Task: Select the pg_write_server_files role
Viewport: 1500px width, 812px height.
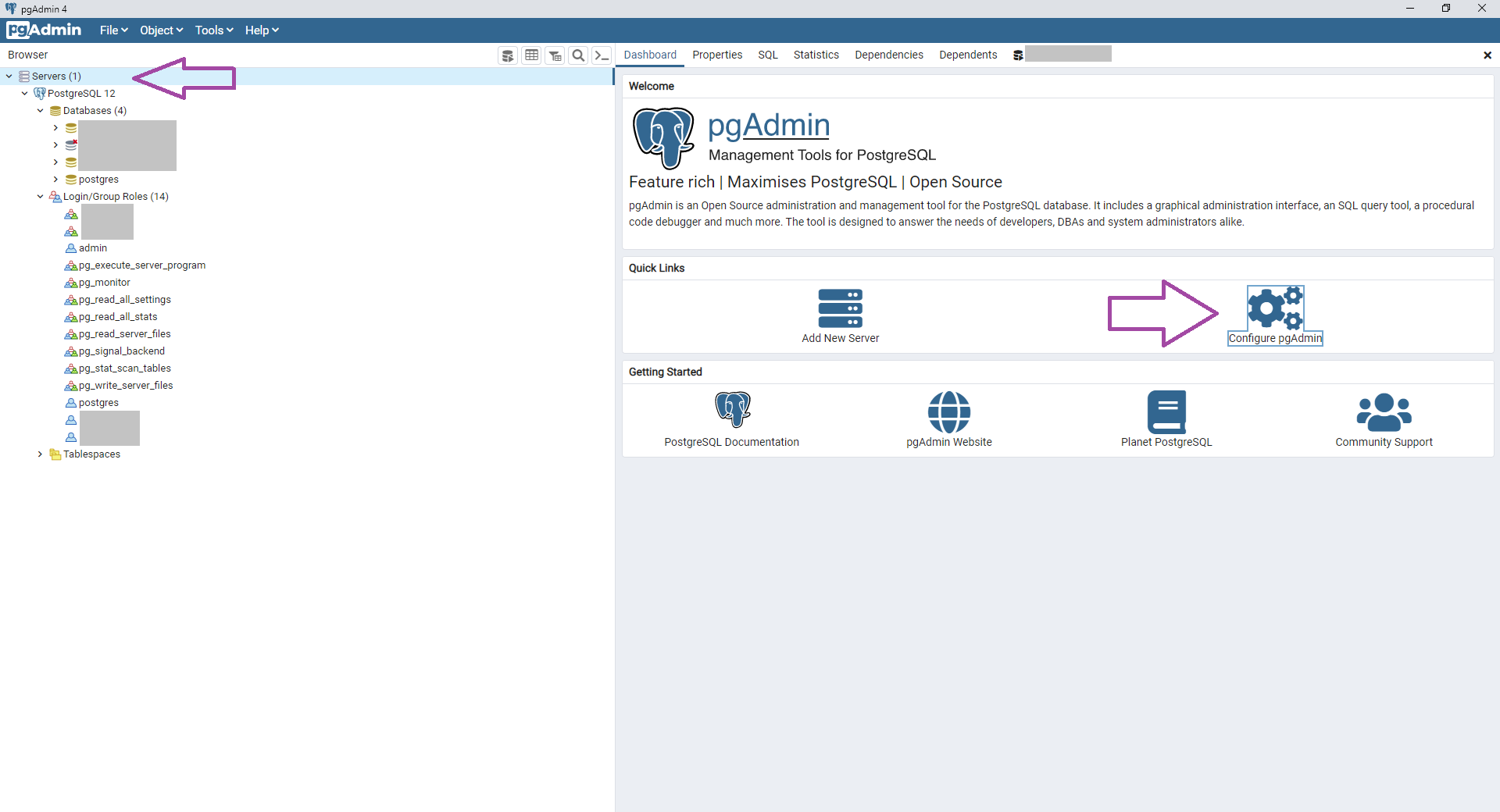Action: pyautogui.click(x=126, y=386)
